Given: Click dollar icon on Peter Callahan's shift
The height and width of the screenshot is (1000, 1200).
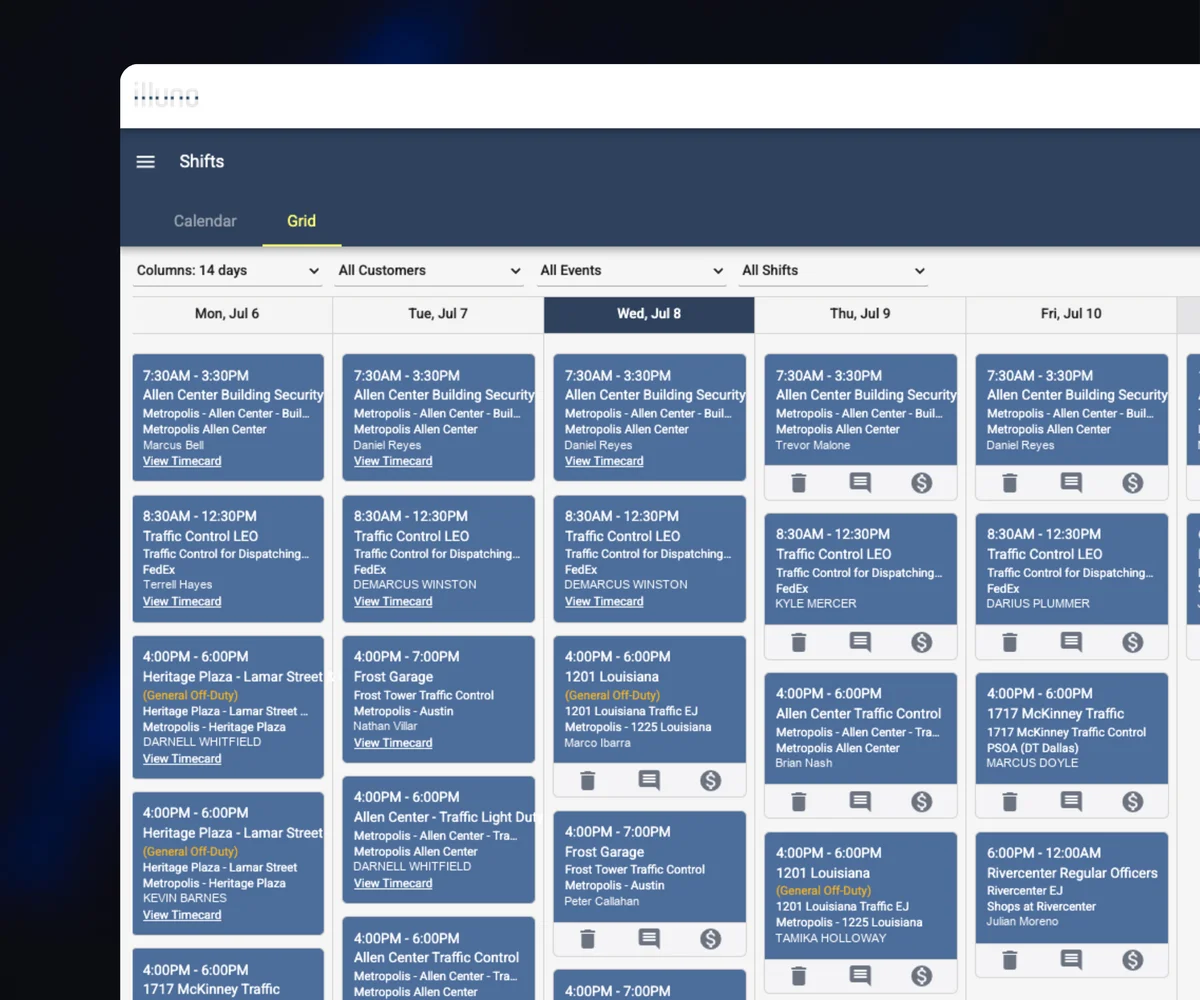Looking at the screenshot, I should tap(711, 939).
